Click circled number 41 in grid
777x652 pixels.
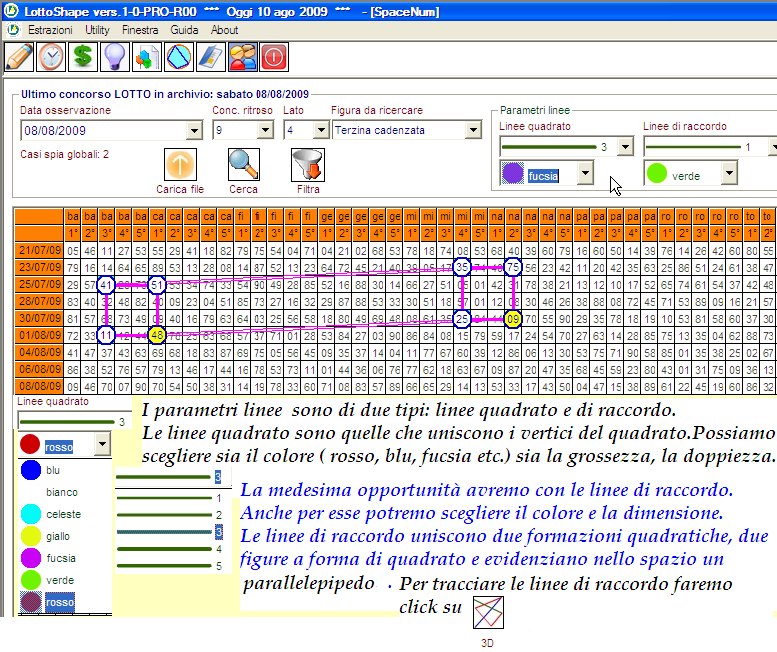click(x=106, y=285)
